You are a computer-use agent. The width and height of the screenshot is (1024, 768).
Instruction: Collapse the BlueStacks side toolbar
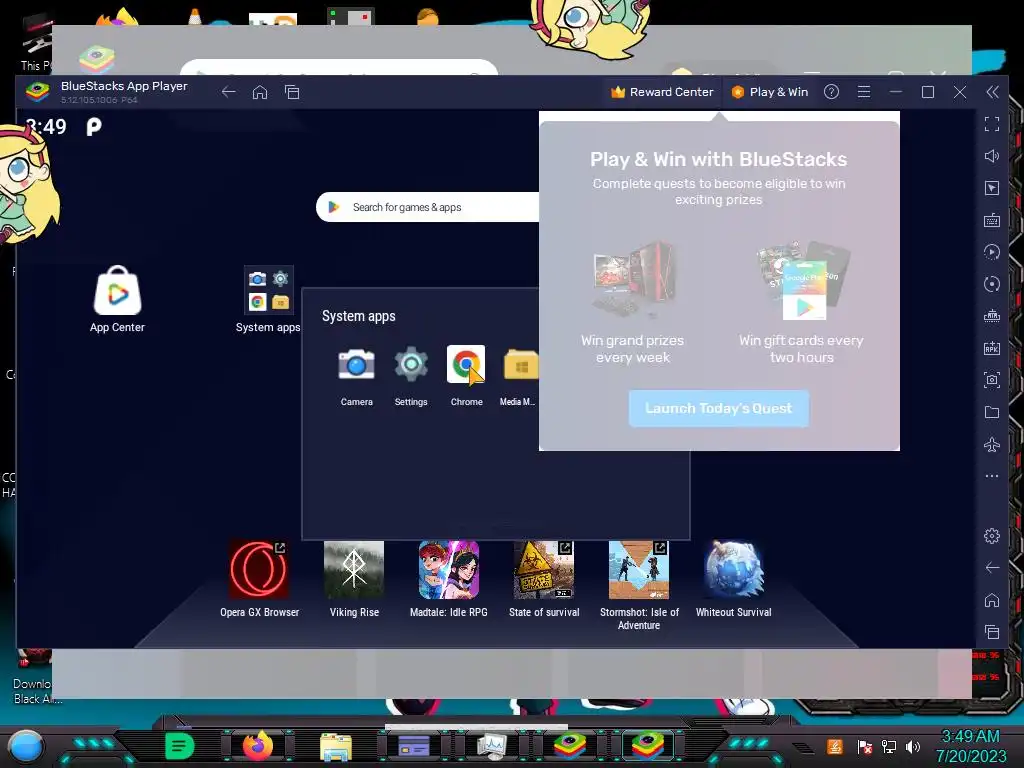click(992, 92)
